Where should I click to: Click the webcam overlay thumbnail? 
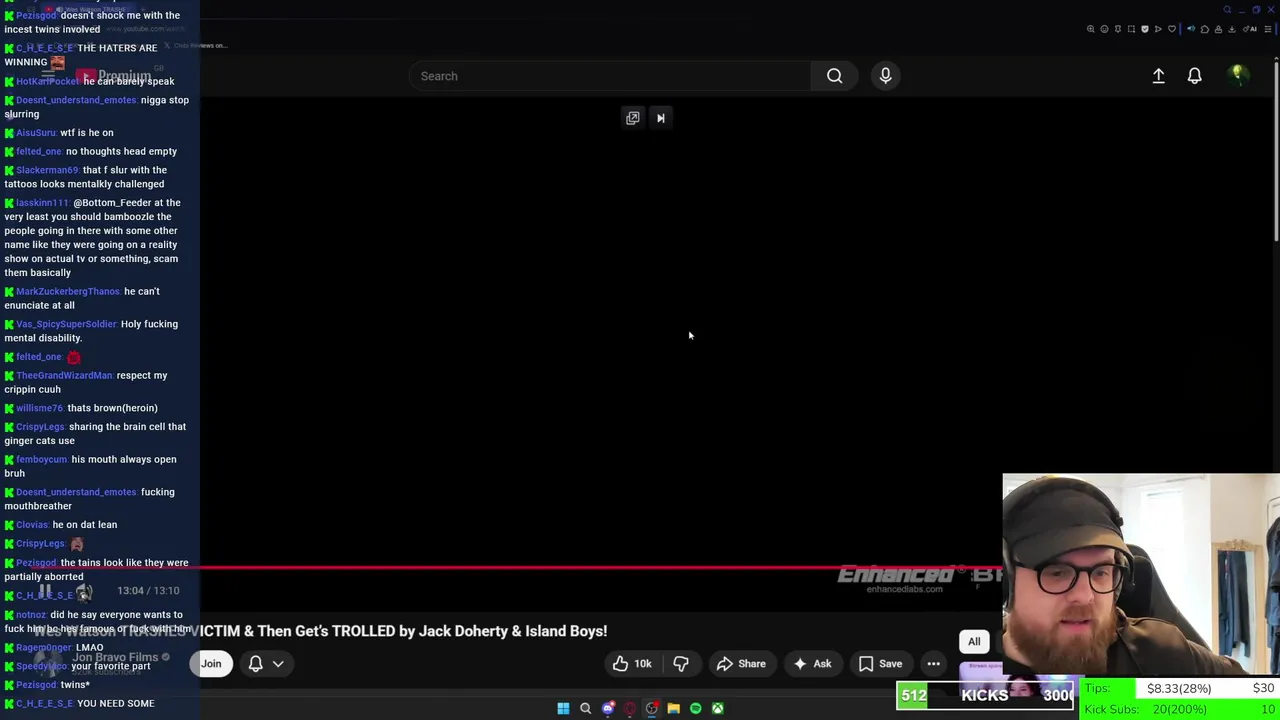click(x=1141, y=576)
